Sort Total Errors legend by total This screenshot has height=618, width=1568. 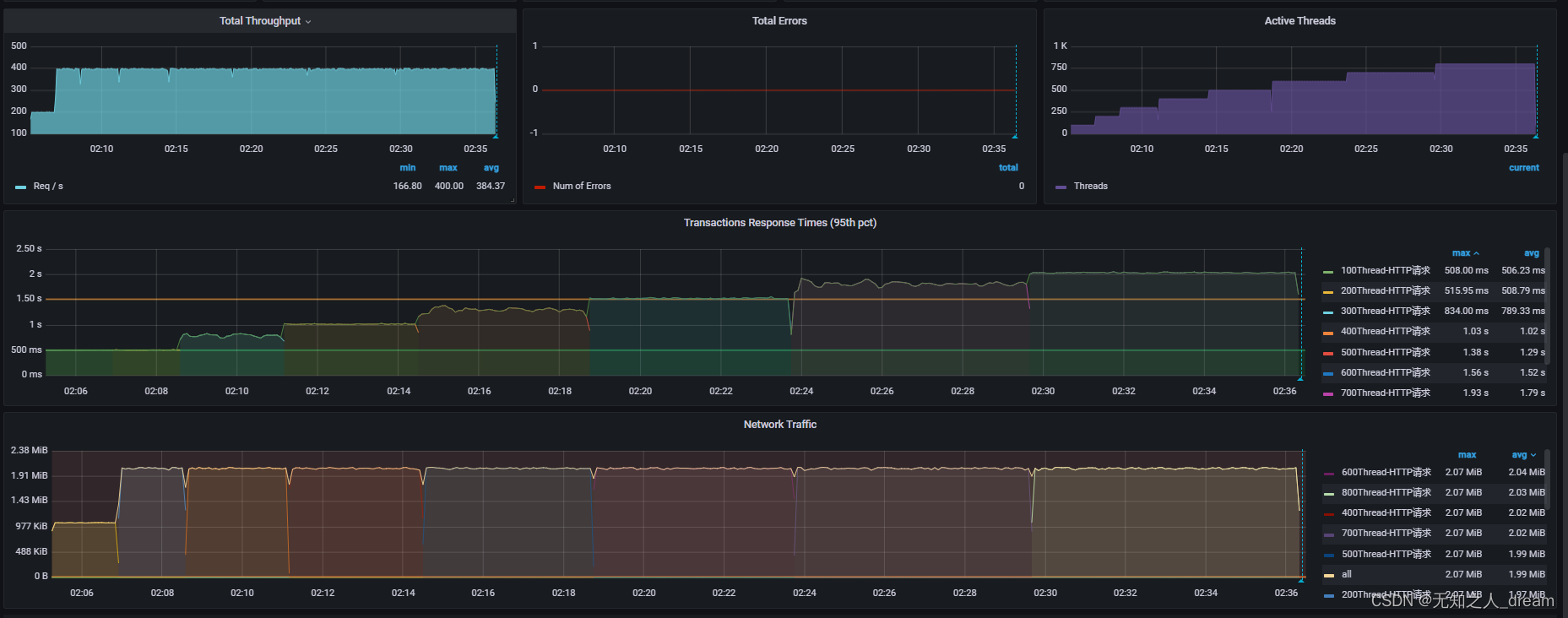(1008, 168)
